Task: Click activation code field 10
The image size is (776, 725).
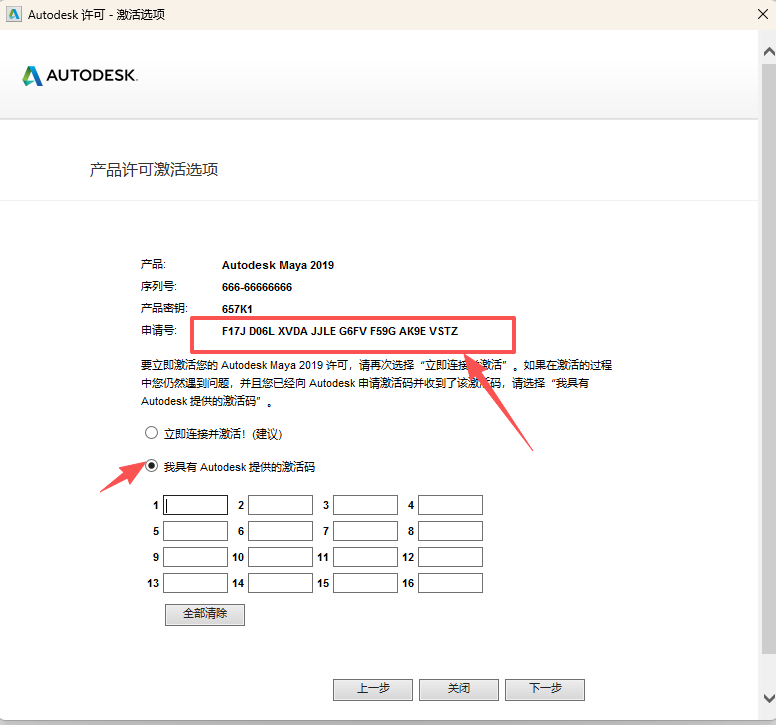Action: click(281, 557)
